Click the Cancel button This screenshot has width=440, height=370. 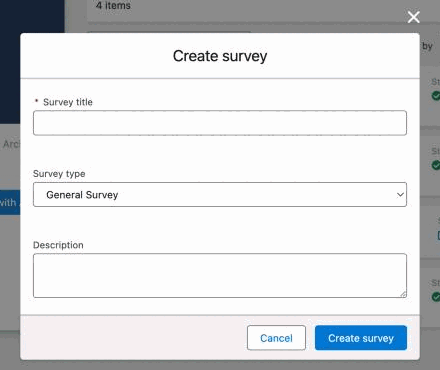coord(276,338)
